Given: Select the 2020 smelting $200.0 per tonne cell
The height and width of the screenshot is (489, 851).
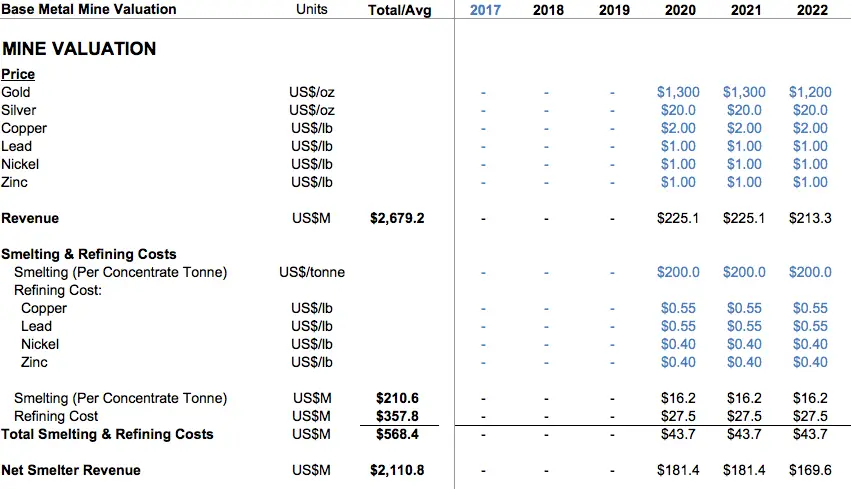Looking at the screenshot, I should 678,272.
